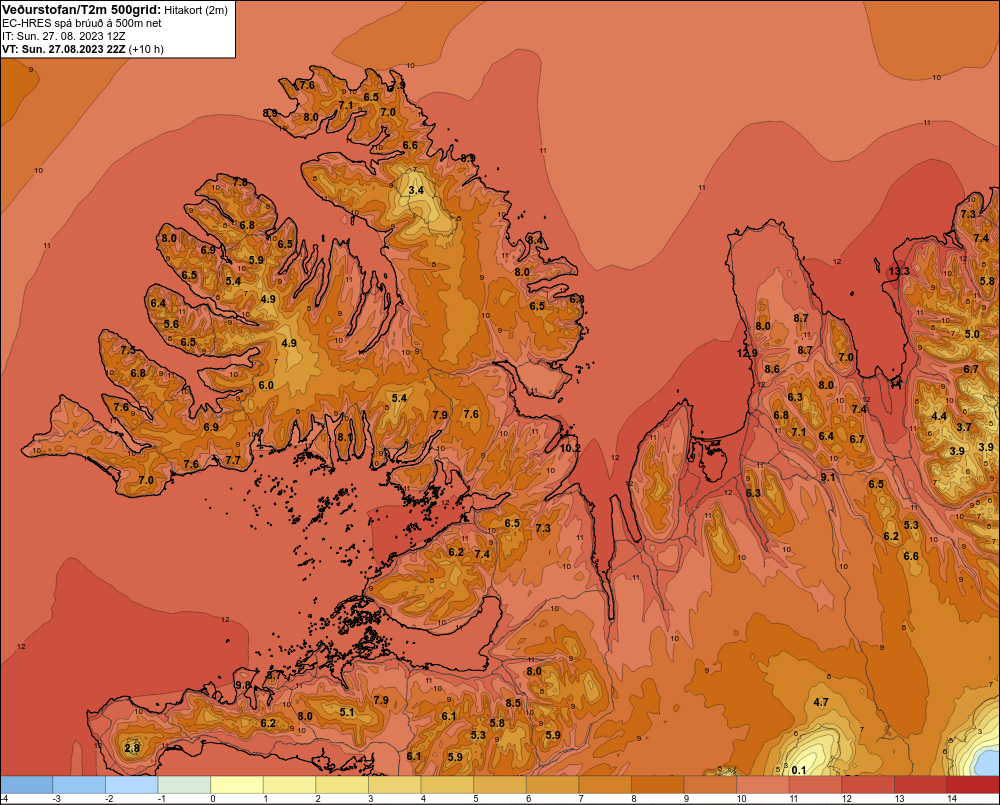Click the legend scale label 0
The width and height of the screenshot is (1000, 805).
pyautogui.click(x=213, y=799)
